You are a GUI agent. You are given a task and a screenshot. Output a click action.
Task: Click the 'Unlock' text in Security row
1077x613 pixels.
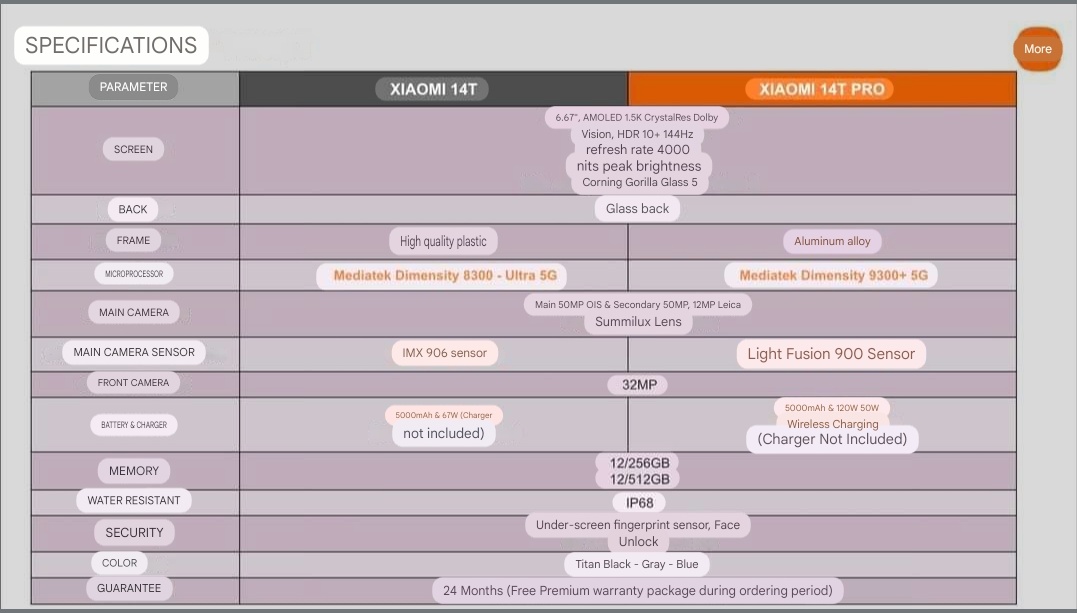[x=638, y=542]
